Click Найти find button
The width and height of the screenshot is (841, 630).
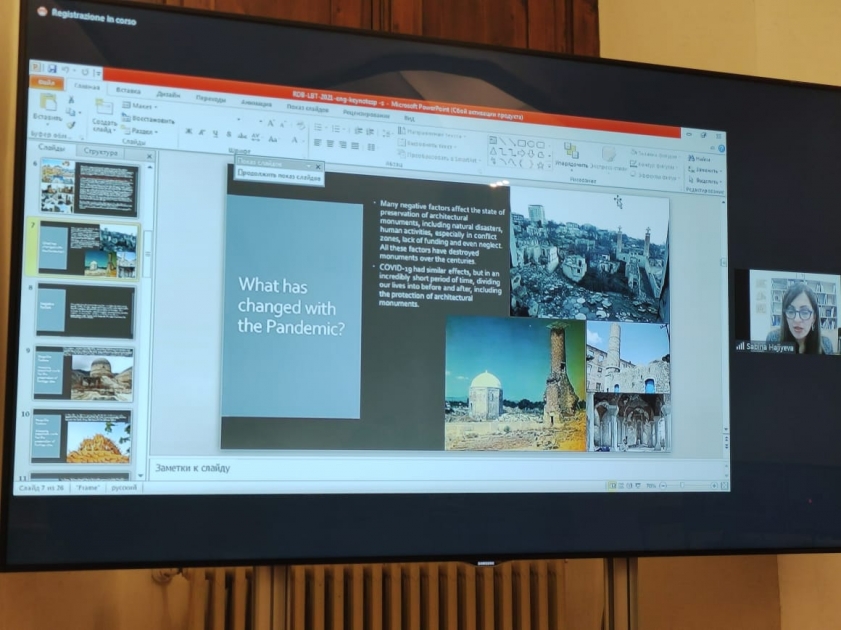coord(700,159)
